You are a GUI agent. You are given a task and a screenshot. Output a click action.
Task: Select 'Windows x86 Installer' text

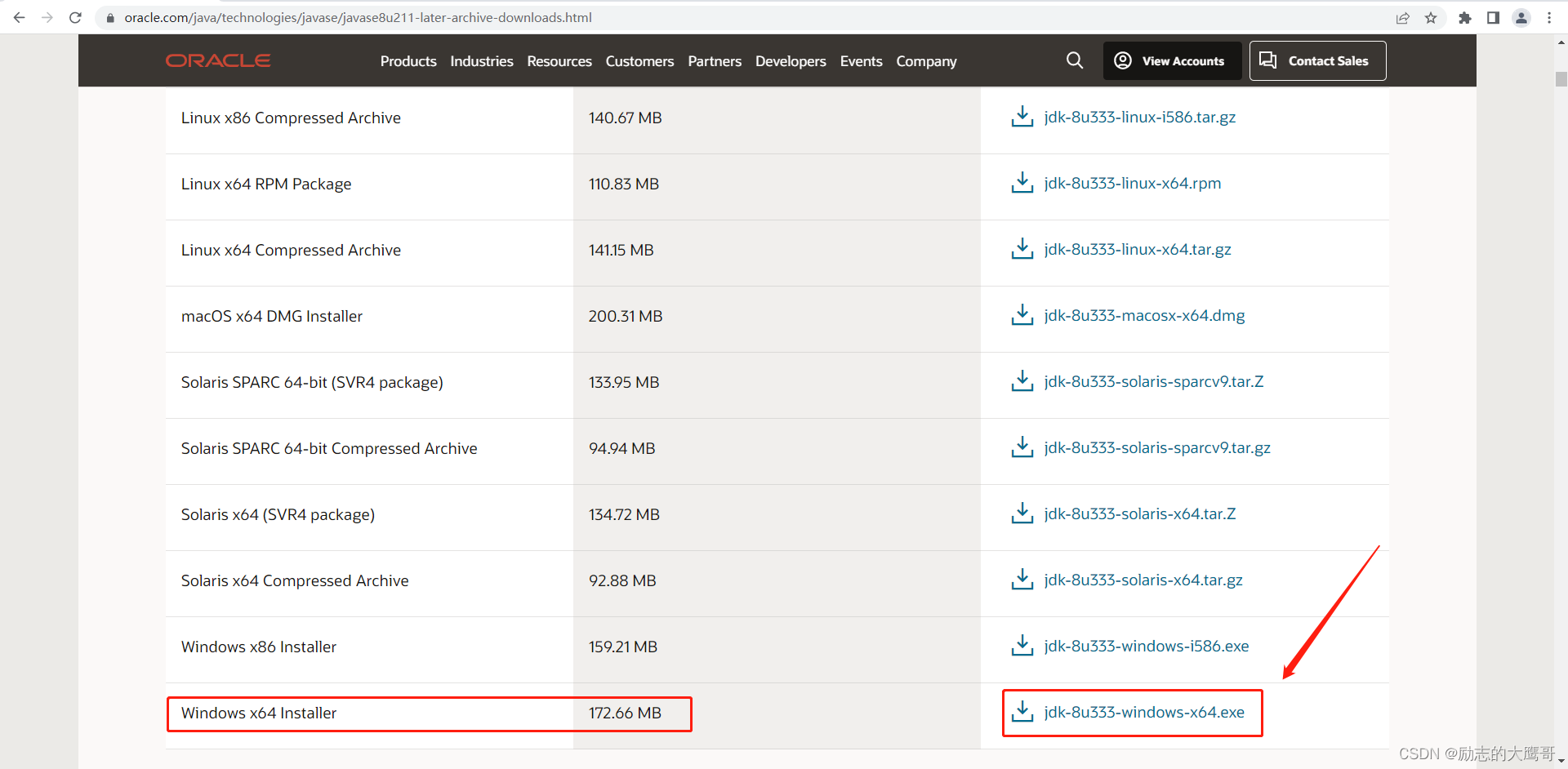pos(259,647)
